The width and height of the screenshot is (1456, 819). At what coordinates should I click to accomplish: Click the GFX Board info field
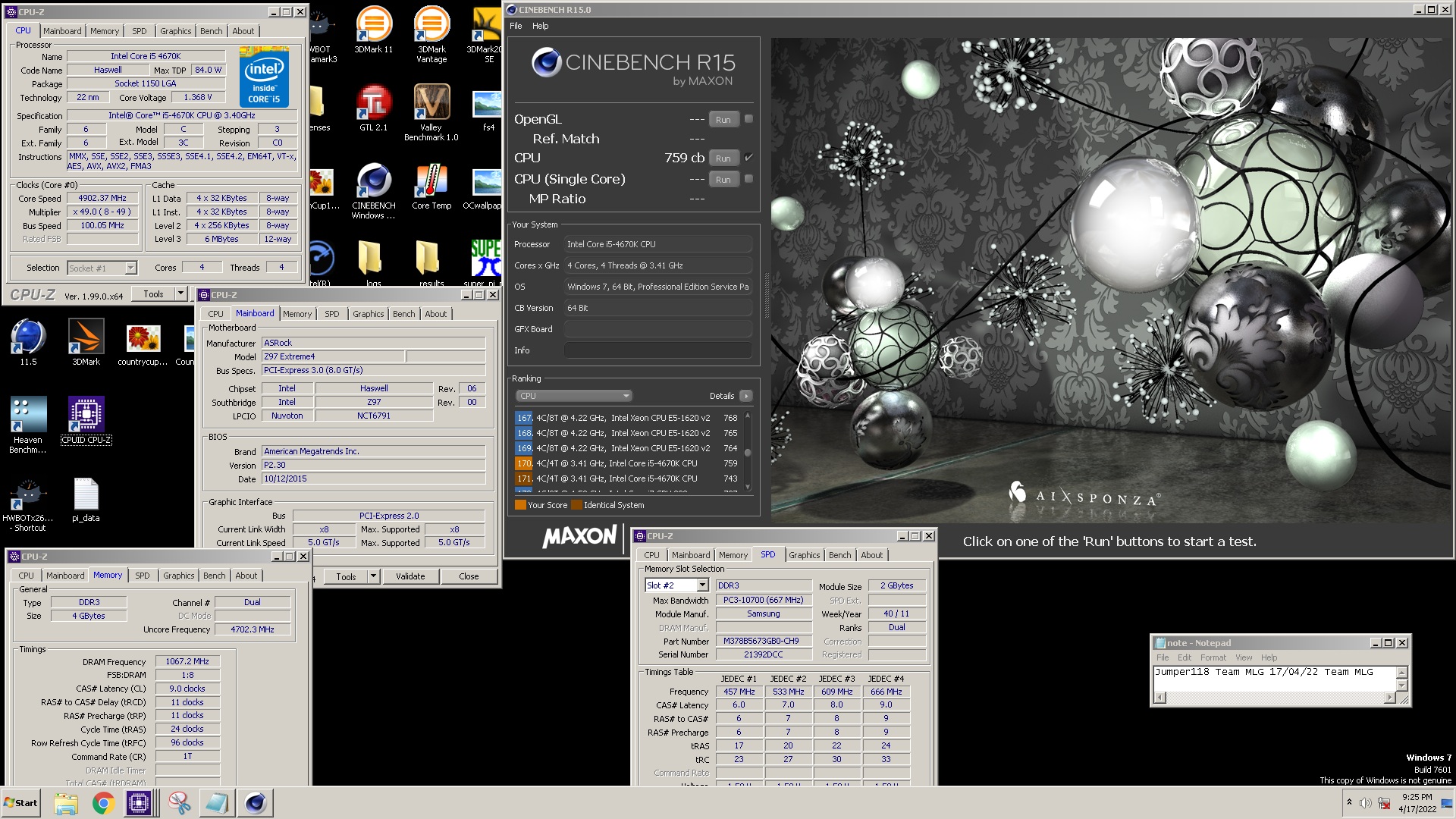(x=658, y=329)
